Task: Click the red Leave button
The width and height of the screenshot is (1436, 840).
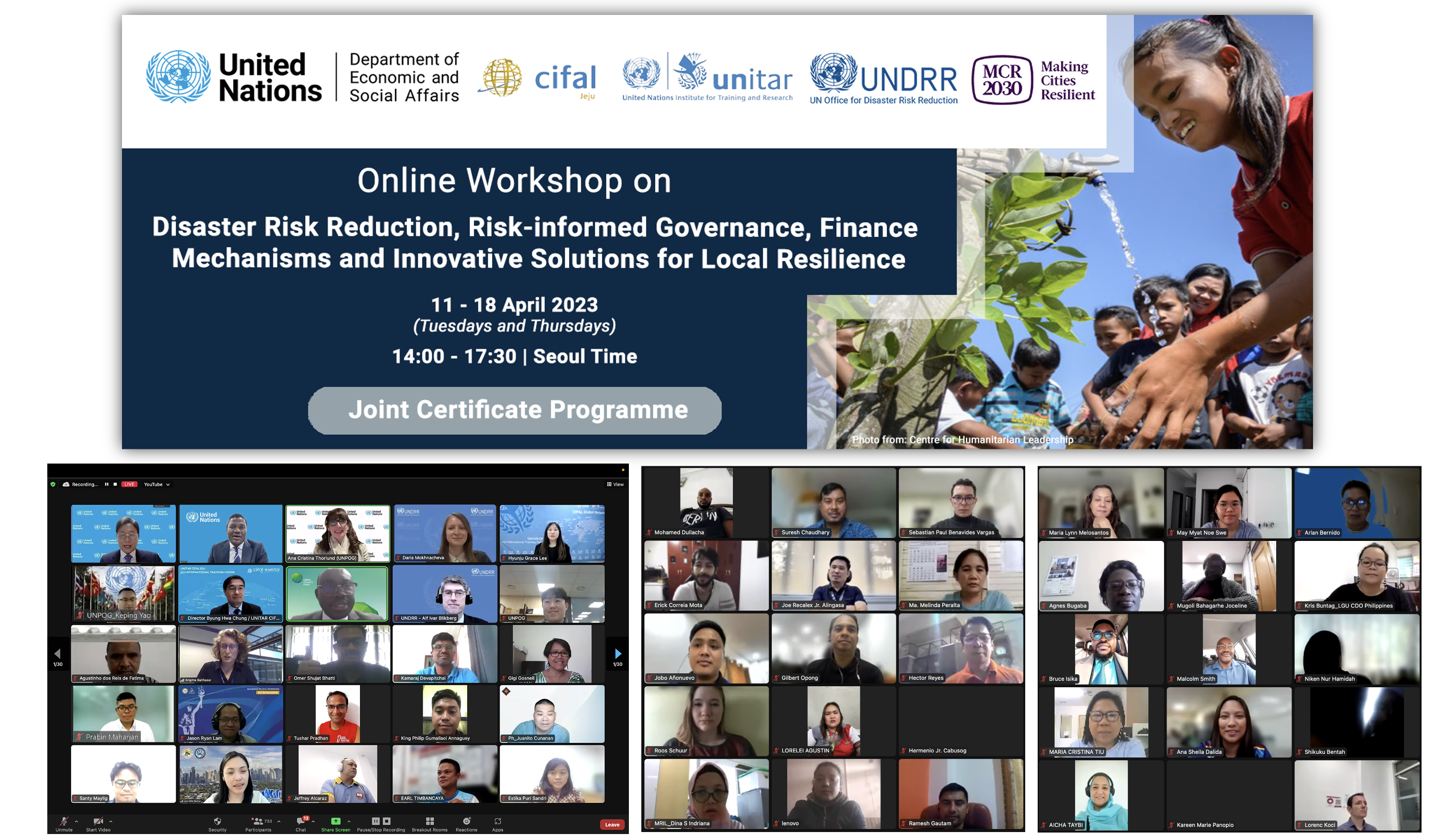Action: click(x=612, y=825)
